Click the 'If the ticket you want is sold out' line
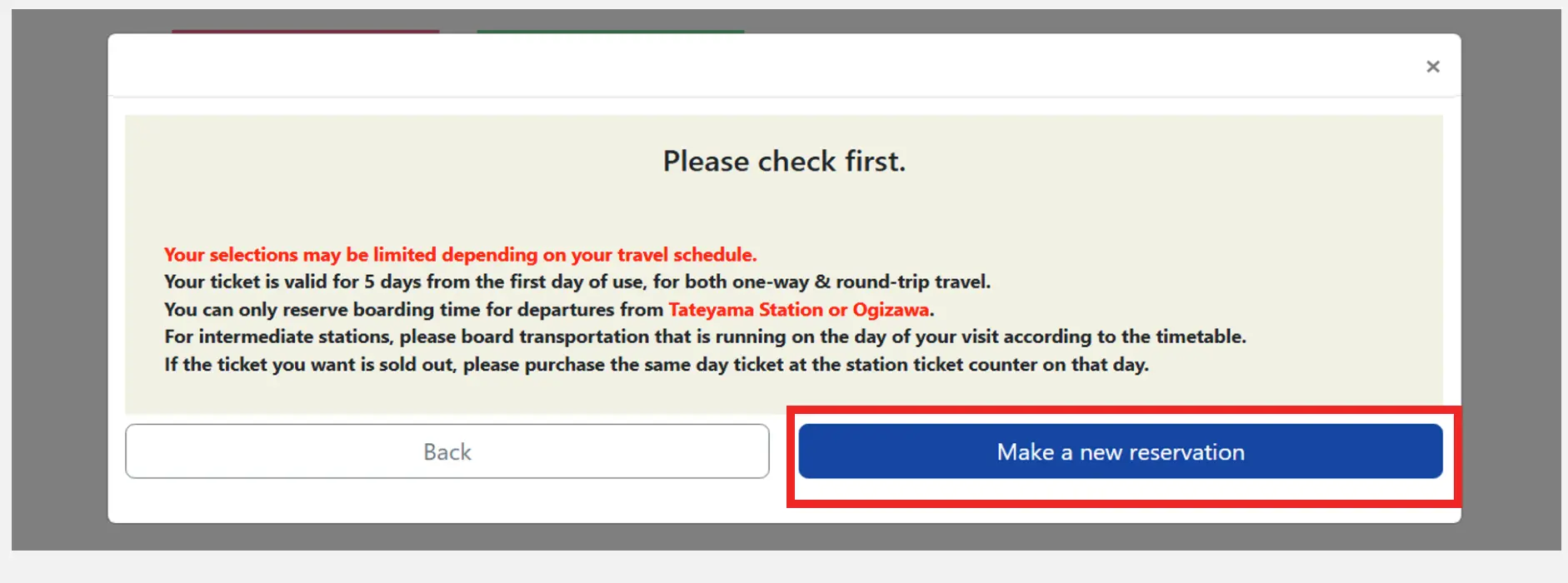The width and height of the screenshot is (1568, 583). (656, 365)
